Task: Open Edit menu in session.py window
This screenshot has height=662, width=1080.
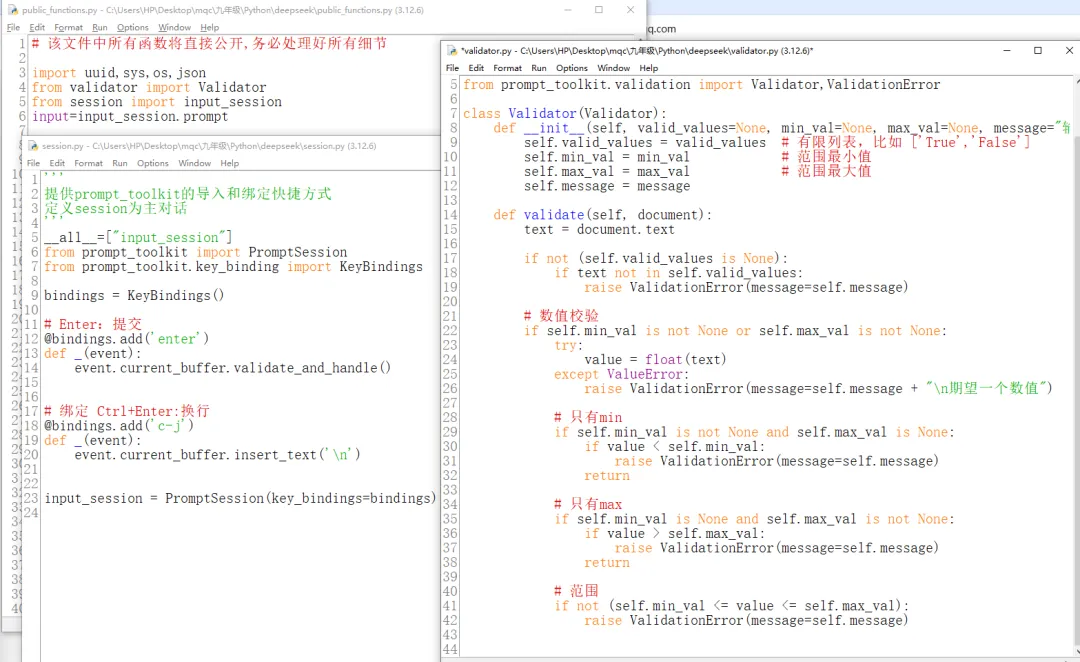Action: [x=57, y=163]
